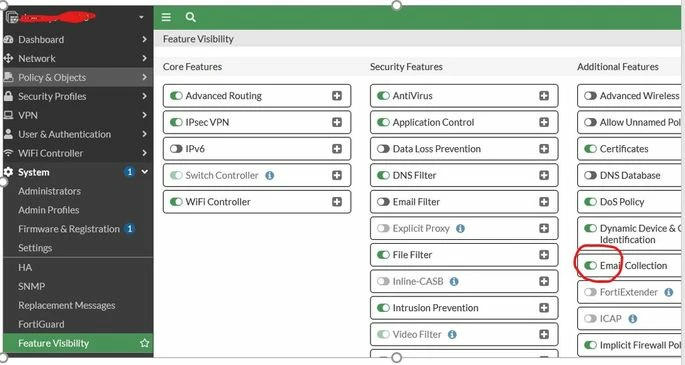Image resolution: width=685 pixels, height=365 pixels.
Task: Click plus icon on Inline-CASB
Action: pos(544,282)
